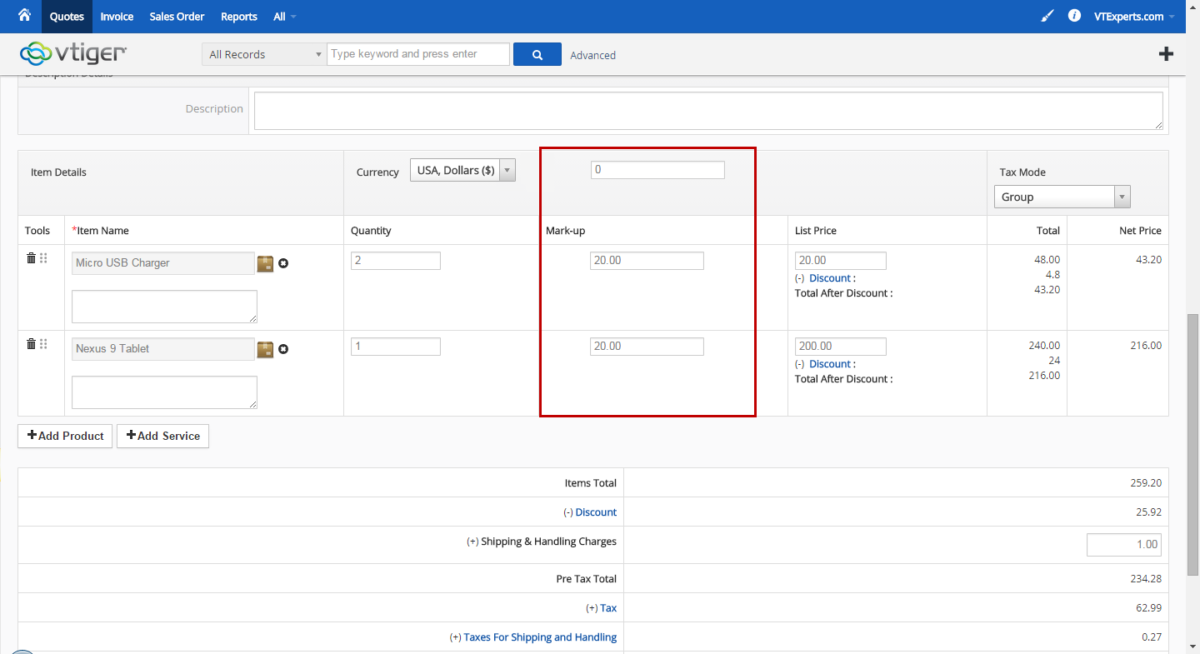
Task: Open product selector for Micro USB Charger
Action: 264,263
